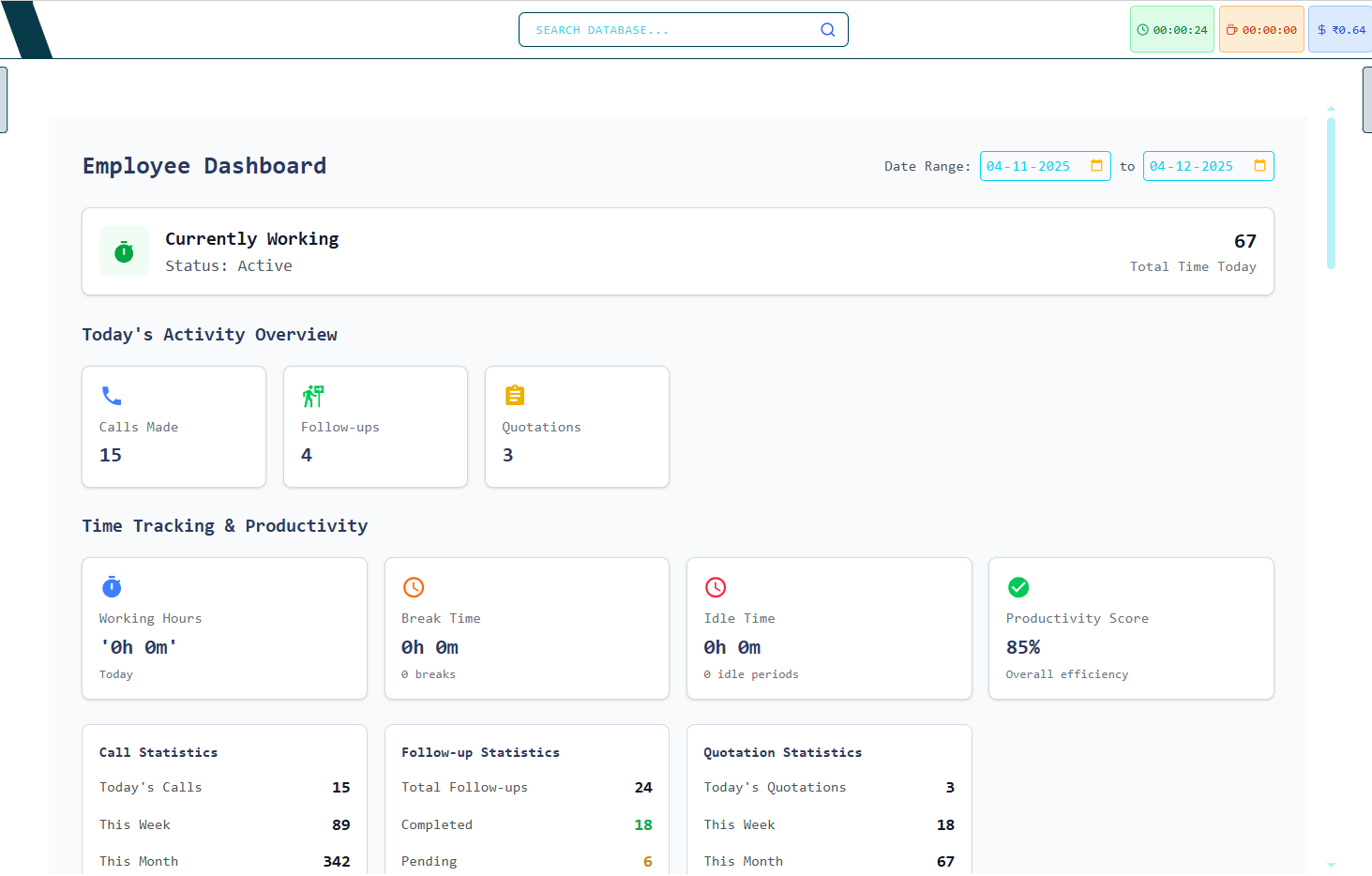Click the Calls Made stat card
Screen dimensions: 1372x876
[x=173, y=427]
